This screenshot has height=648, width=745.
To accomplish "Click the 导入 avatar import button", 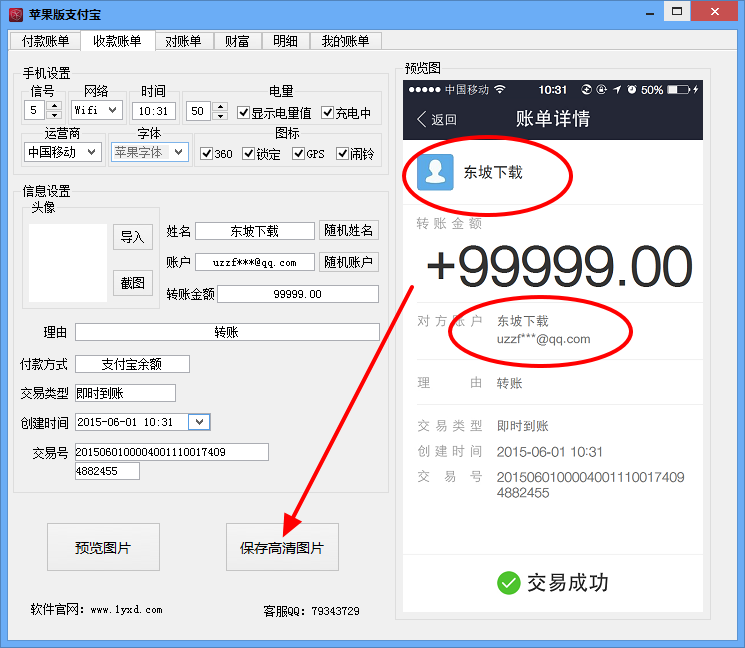I will tap(132, 237).
